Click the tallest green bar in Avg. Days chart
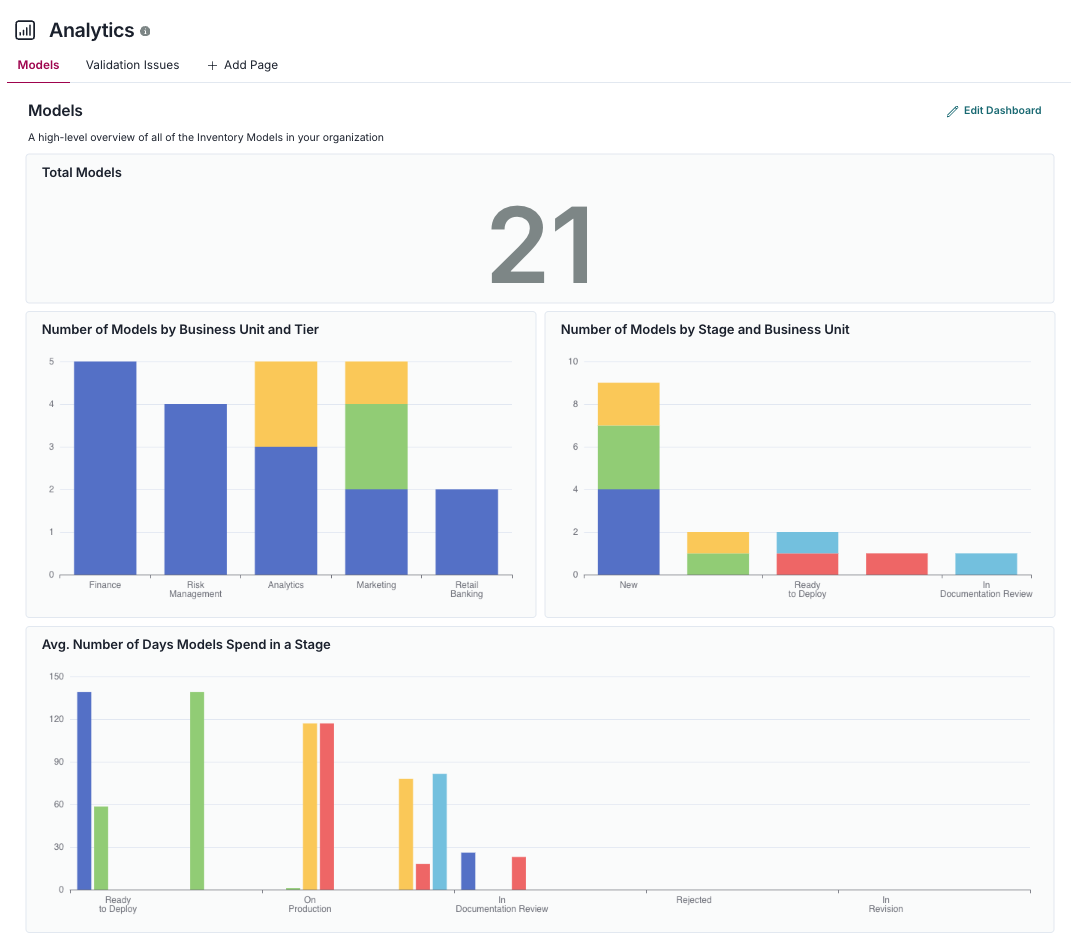 pos(197,790)
